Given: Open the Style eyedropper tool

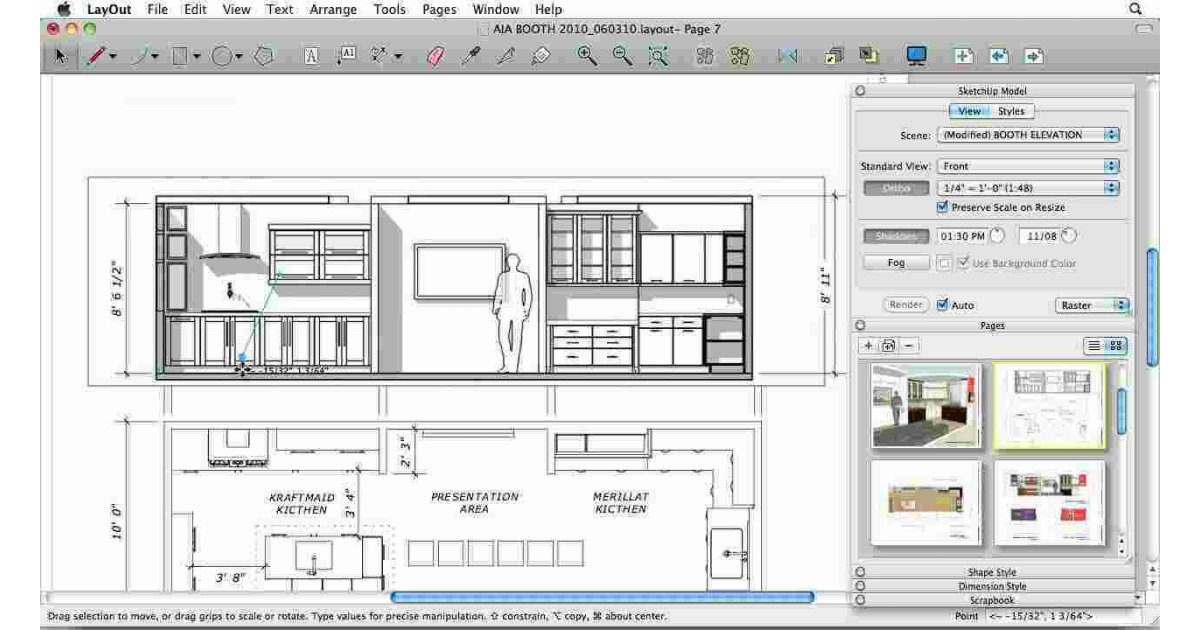Looking at the screenshot, I should point(472,57).
